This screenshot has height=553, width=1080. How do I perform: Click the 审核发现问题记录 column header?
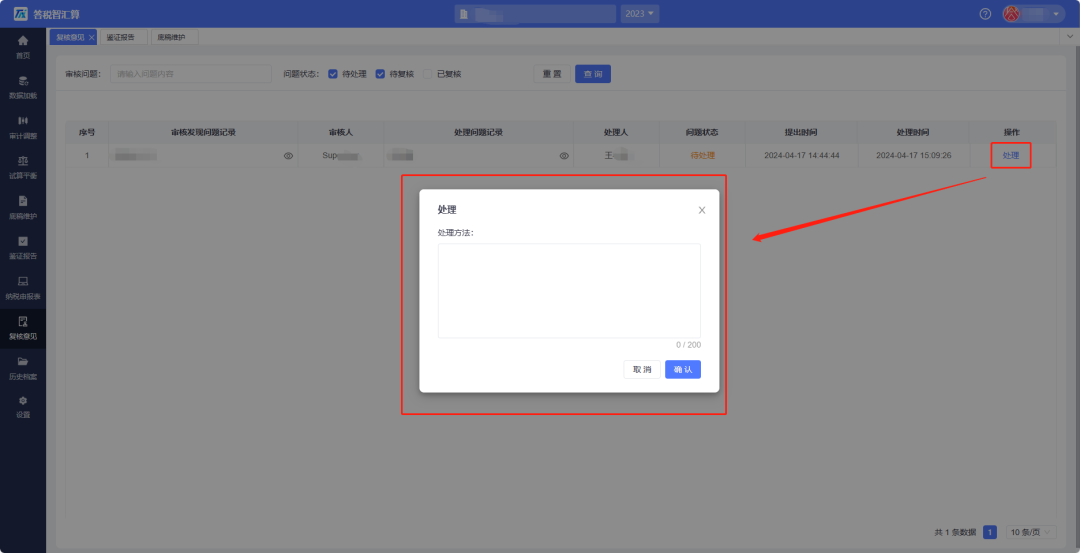(x=203, y=132)
